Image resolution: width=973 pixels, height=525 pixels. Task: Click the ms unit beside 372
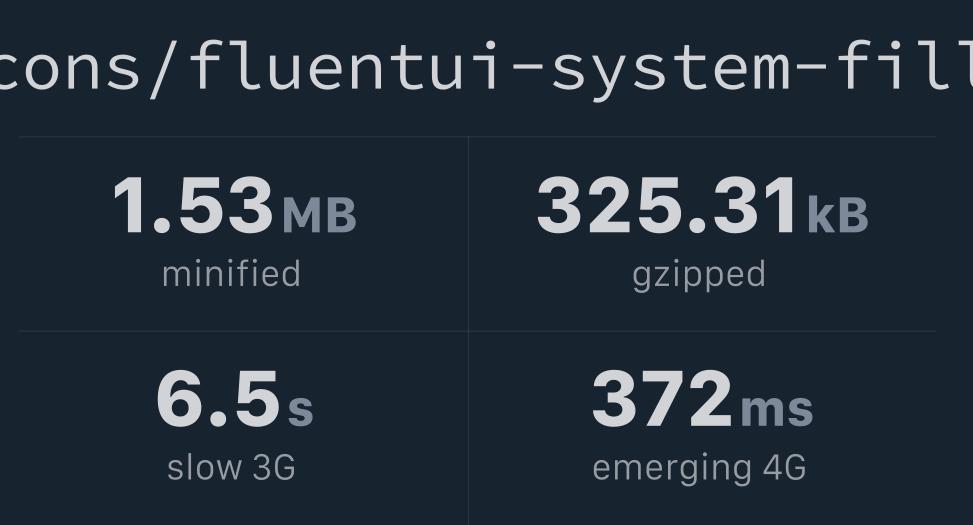coord(777,408)
